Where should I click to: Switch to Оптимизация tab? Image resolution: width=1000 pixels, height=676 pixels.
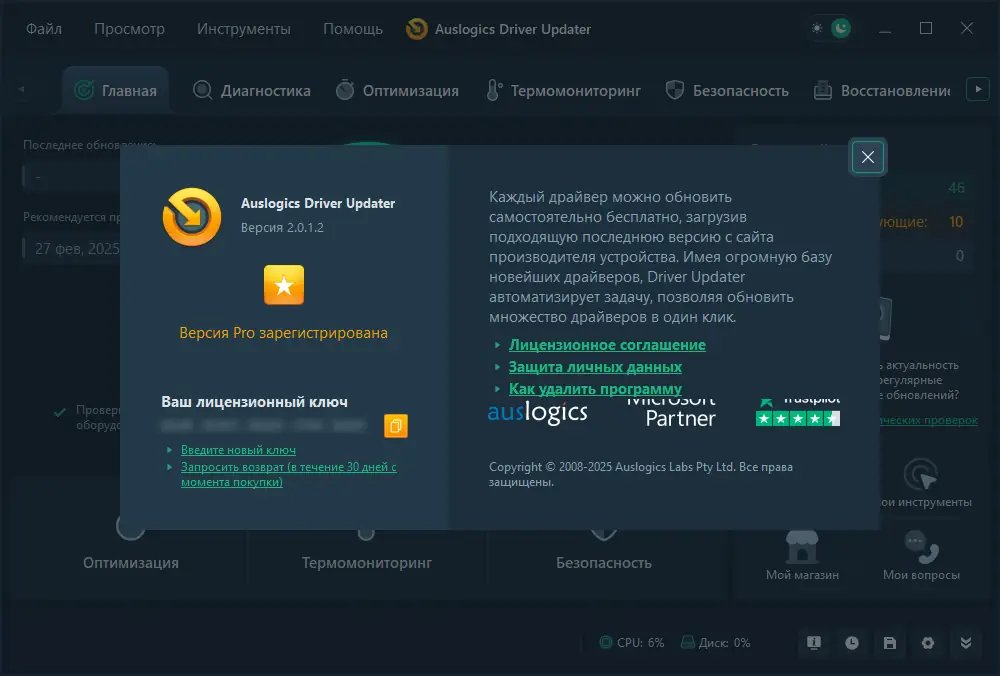(397, 91)
